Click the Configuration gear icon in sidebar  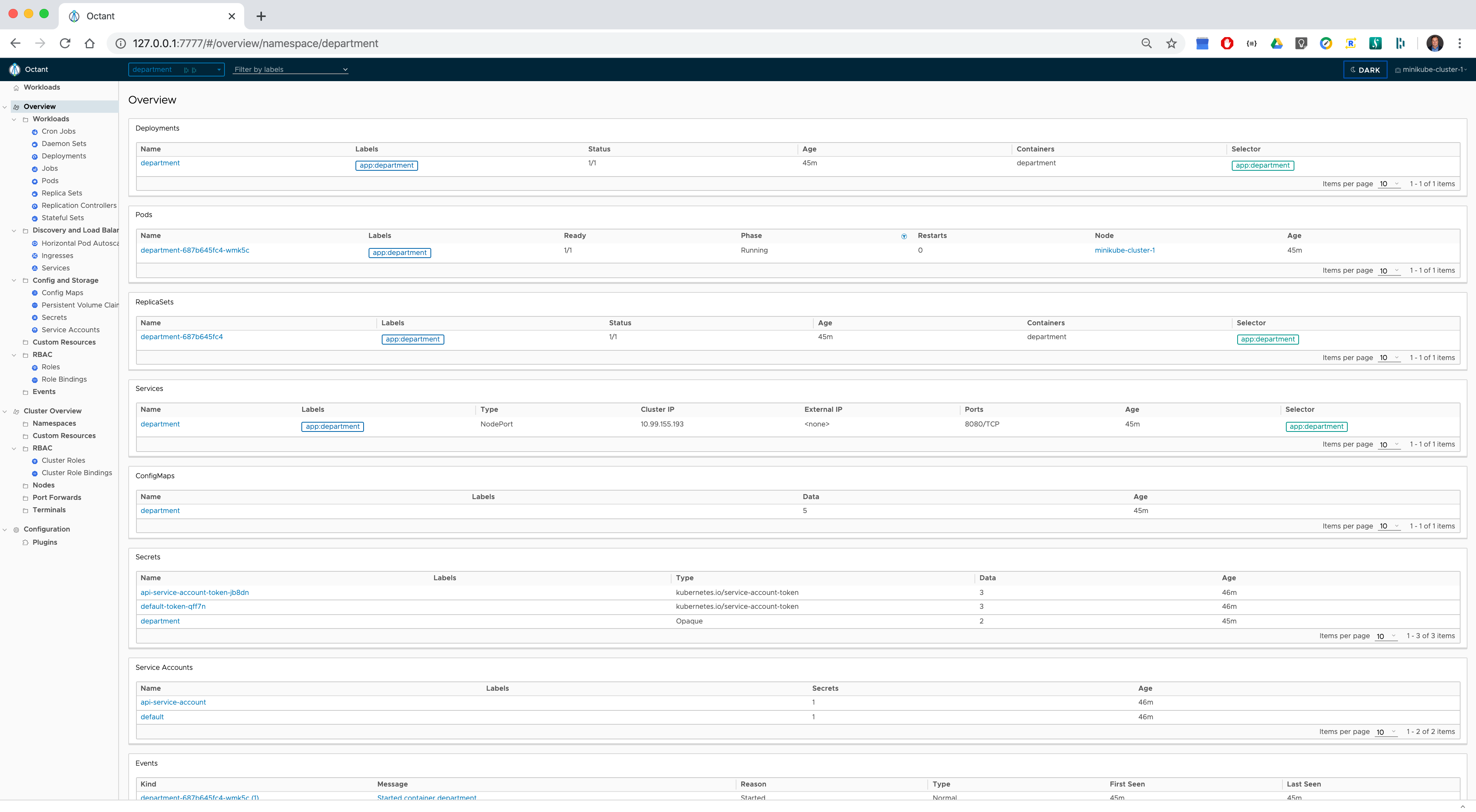pos(16,530)
